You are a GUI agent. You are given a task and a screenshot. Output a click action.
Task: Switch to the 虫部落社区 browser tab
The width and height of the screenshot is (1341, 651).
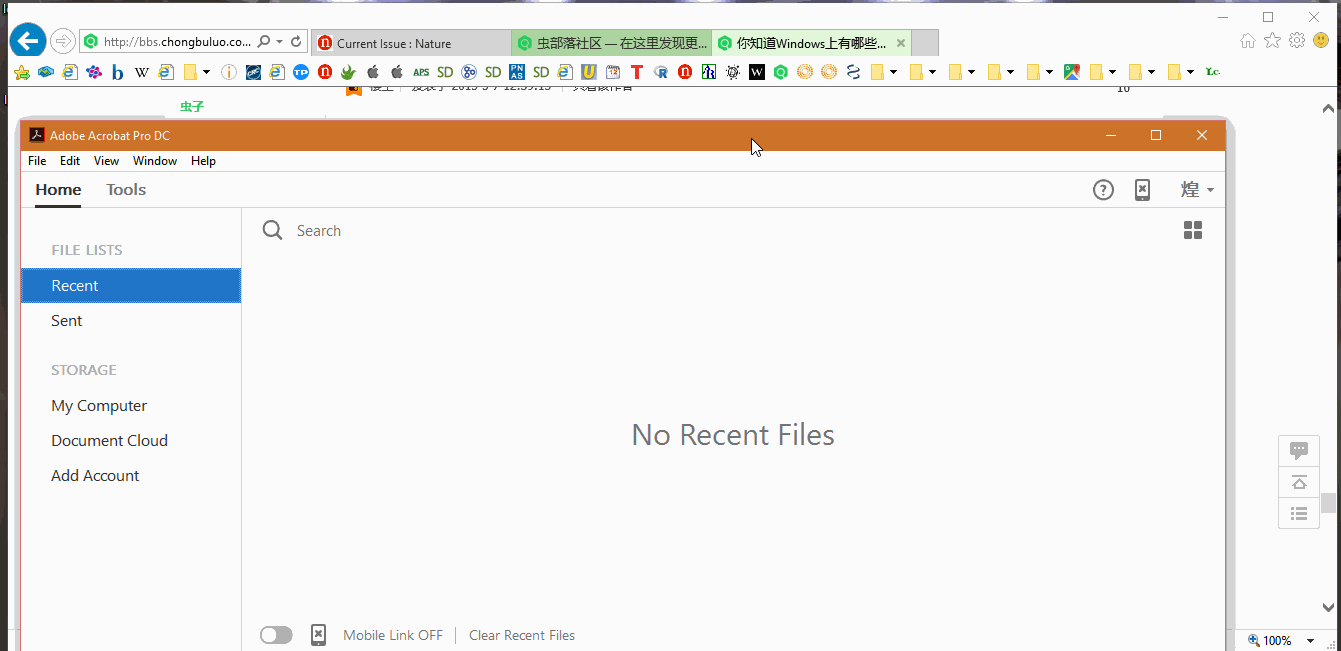[611, 43]
